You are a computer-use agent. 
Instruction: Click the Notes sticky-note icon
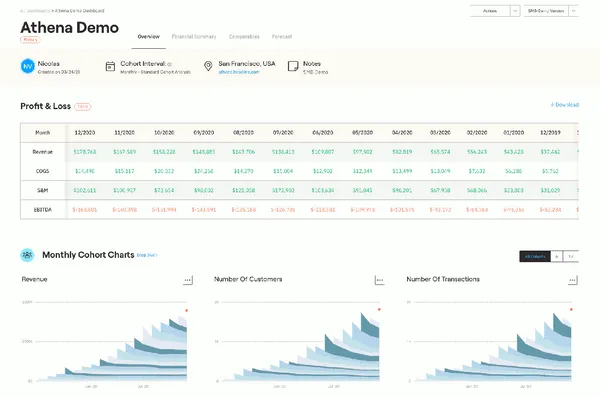tap(293, 66)
